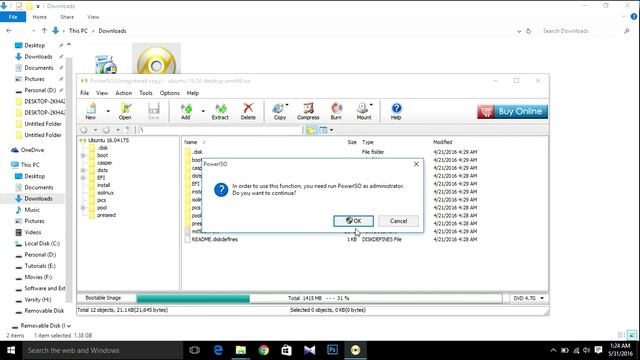Open the Buy Online banner
640x360 pixels.
tap(512, 111)
